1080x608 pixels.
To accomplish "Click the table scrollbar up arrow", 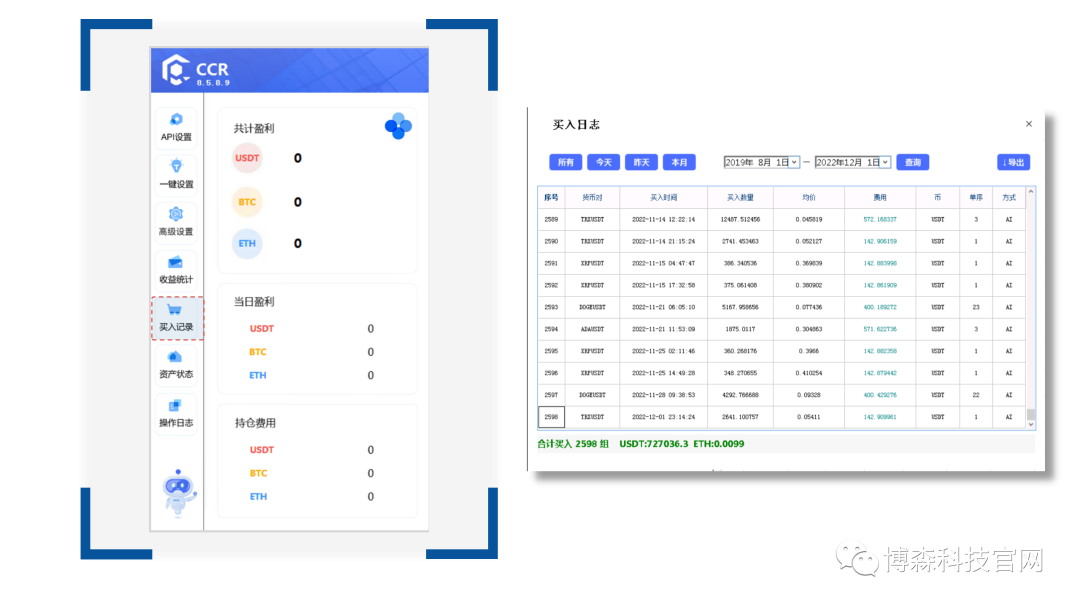I will (1031, 192).
